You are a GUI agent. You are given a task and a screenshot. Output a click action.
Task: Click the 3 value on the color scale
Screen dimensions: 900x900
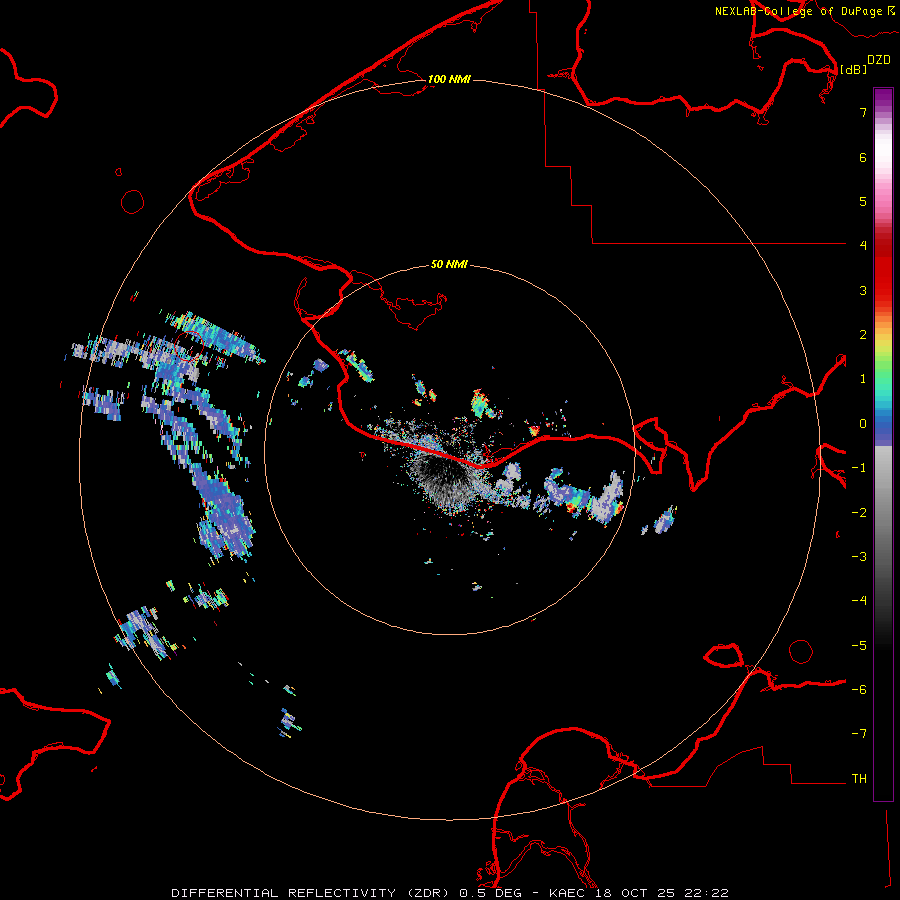coord(863,290)
